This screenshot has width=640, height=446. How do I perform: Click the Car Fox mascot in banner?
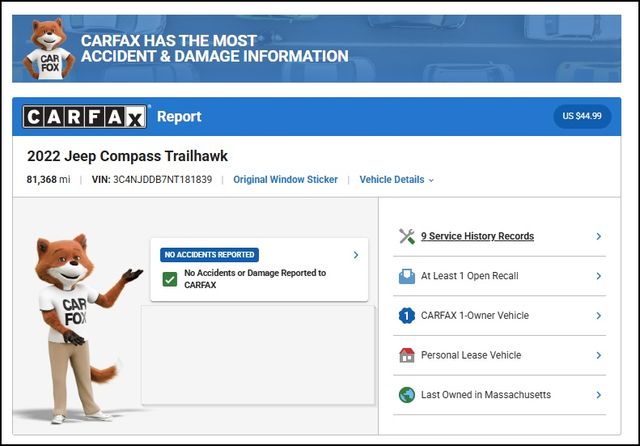(x=48, y=49)
